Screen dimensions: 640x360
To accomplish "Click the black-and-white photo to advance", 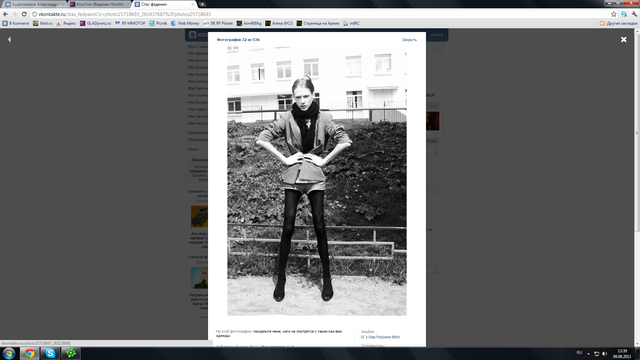I will 317,181.
